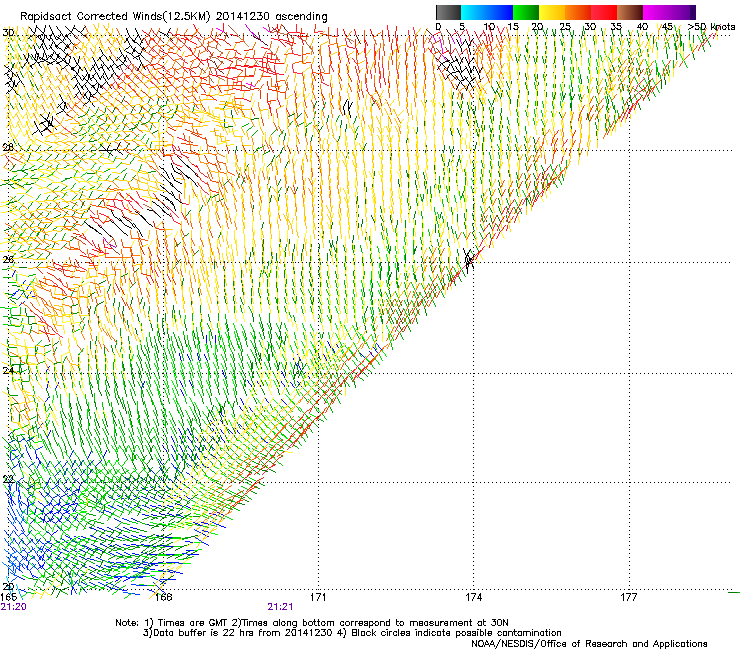Click the '20141230' date in the title
Screen dimensions: 740x650
(243, 16)
